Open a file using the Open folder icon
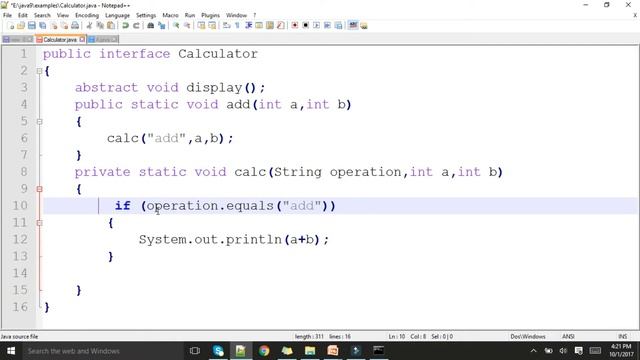640x360 pixels. pos(21,26)
